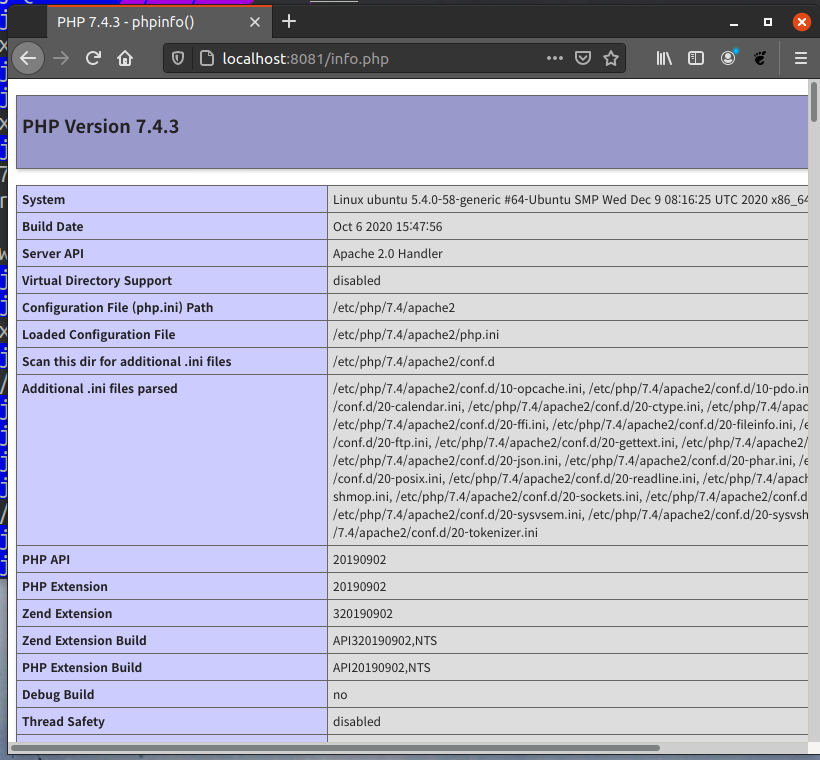This screenshot has height=760, width=820.
Task: Go back to the previous page
Action: click(x=28, y=58)
